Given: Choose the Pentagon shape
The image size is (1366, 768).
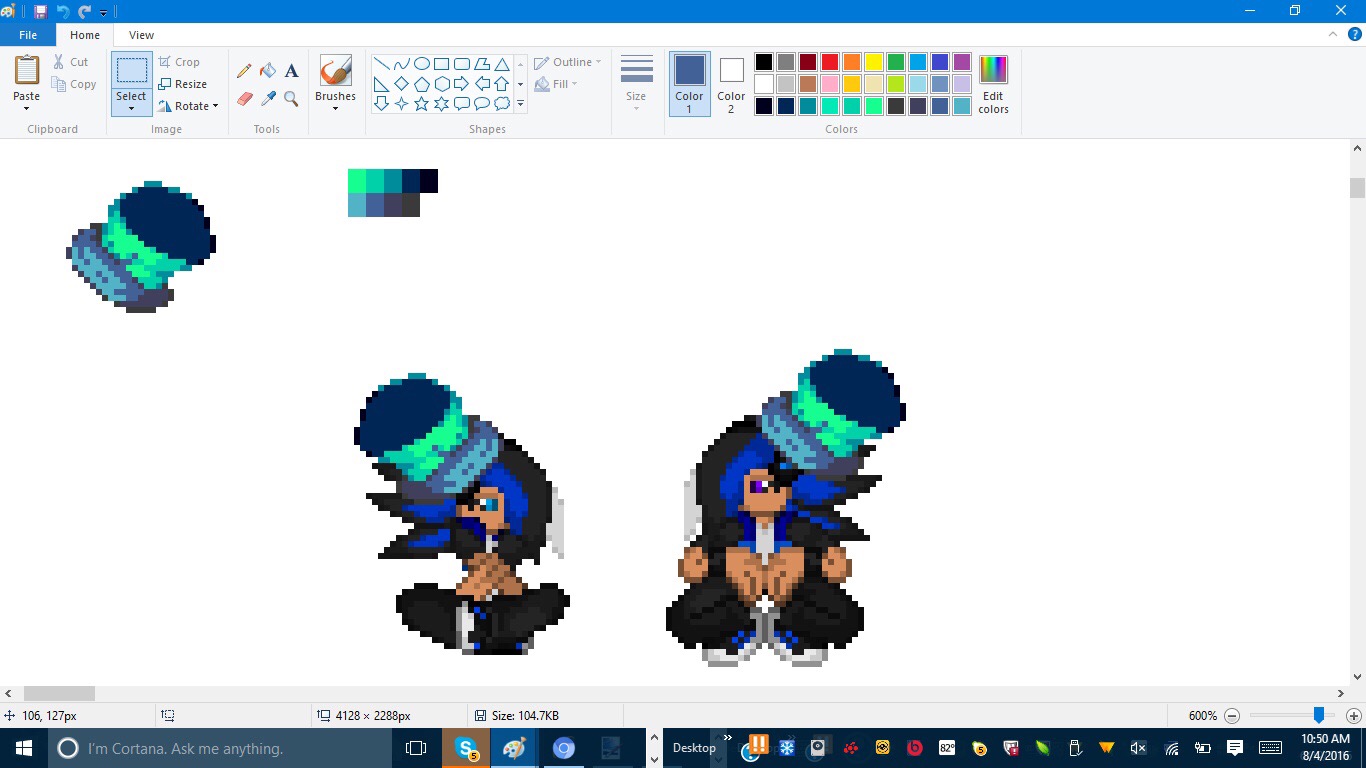Looking at the screenshot, I should 421,84.
